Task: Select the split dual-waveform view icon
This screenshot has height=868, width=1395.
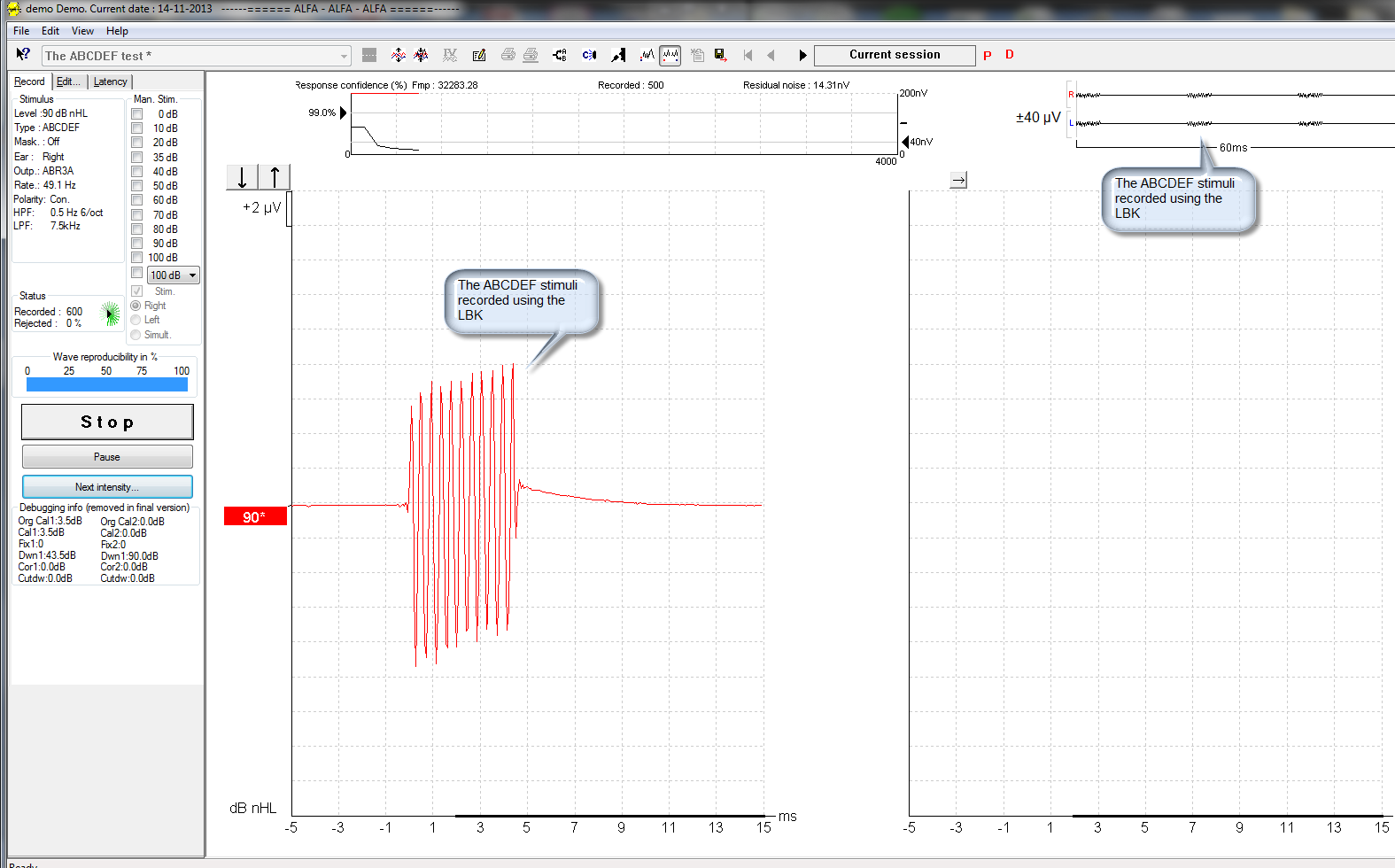Action: coord(670,55)
